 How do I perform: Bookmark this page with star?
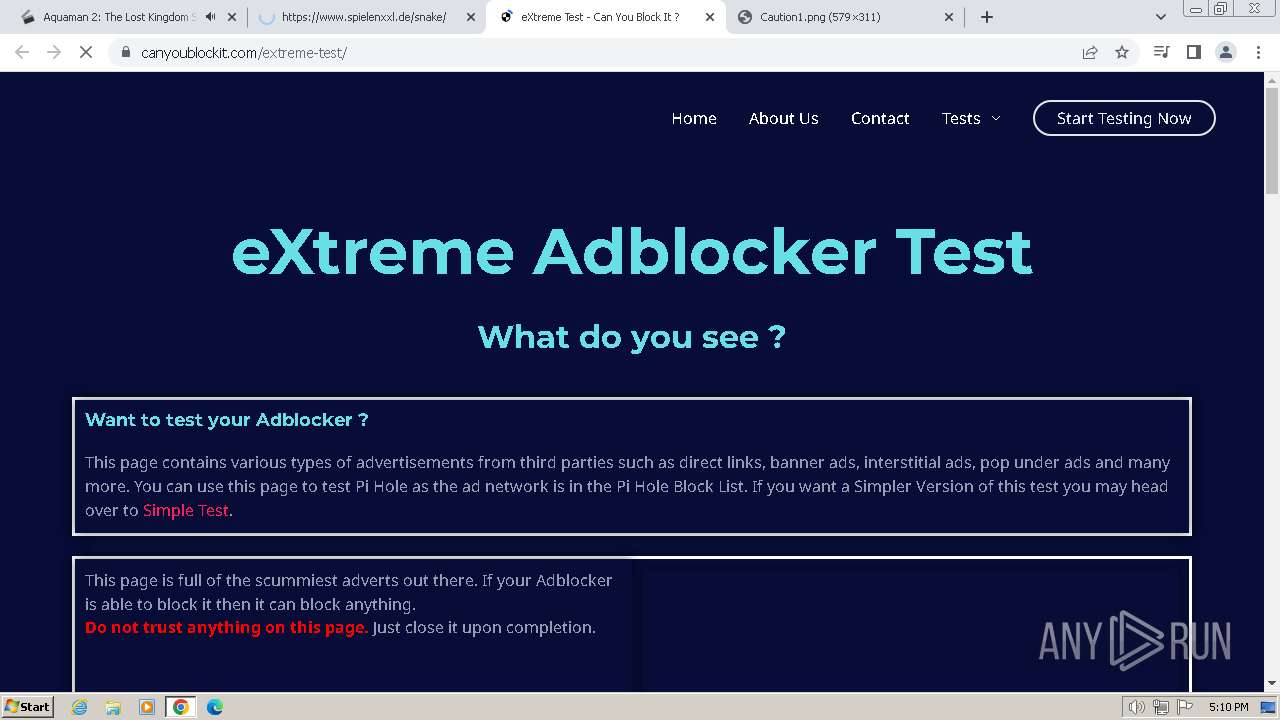click(1122, 52)
